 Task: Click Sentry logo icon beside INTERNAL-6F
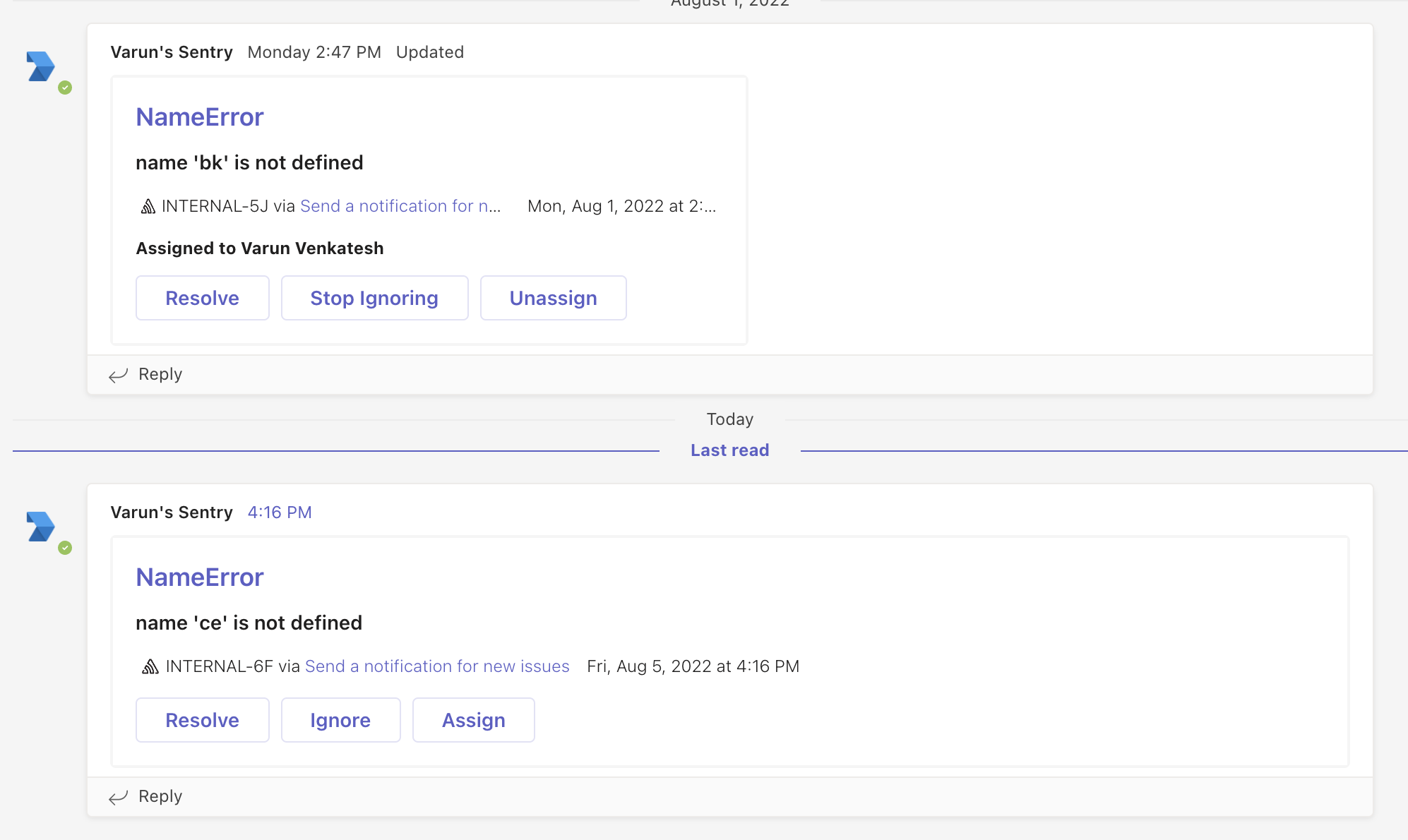click(x=150, y=666)
